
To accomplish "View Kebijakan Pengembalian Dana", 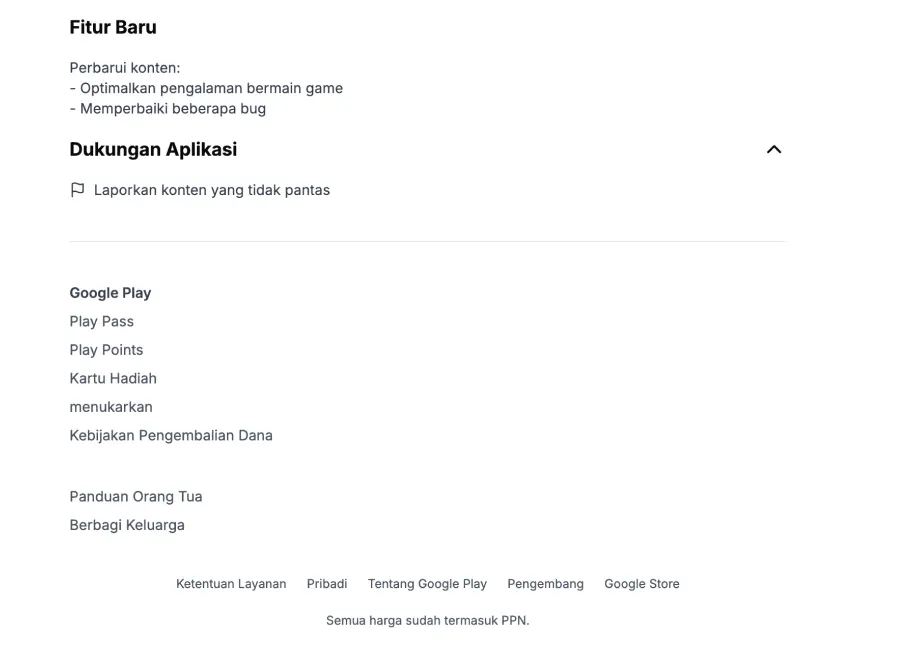I will tap(171, 435).
